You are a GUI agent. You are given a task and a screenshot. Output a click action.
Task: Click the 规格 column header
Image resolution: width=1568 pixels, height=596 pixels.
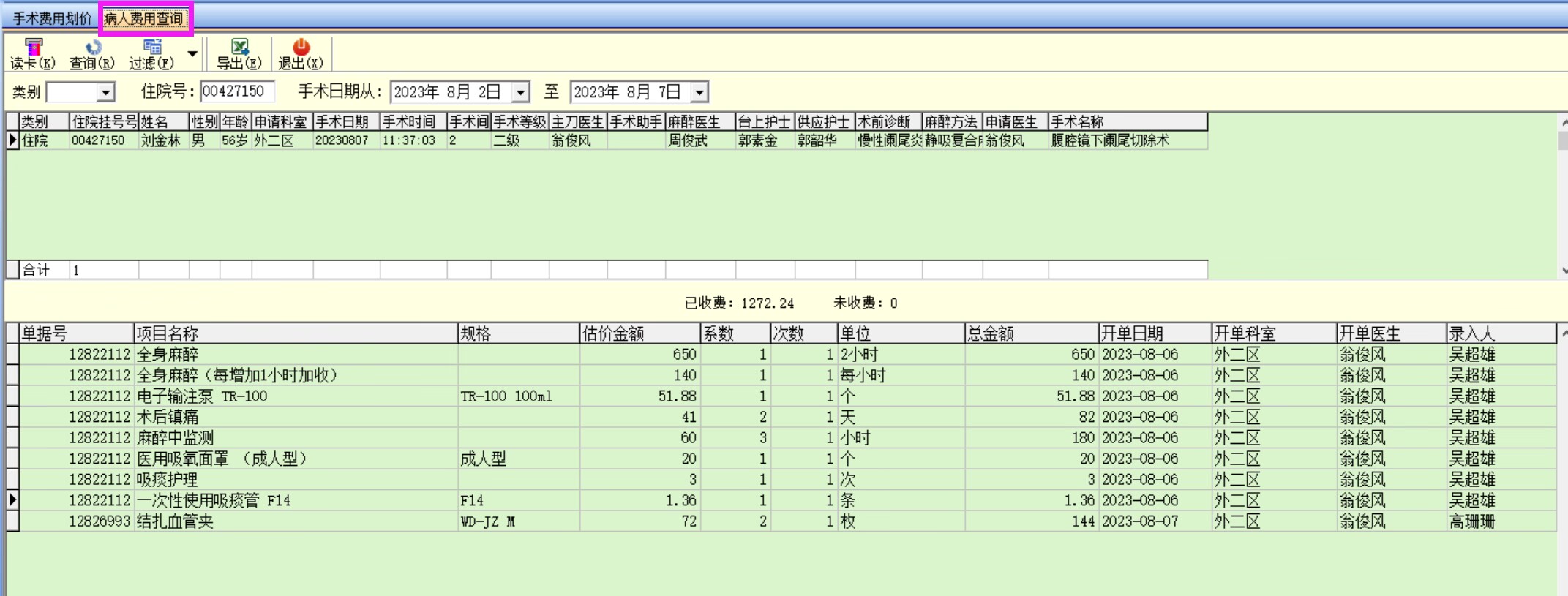(519, 333)
